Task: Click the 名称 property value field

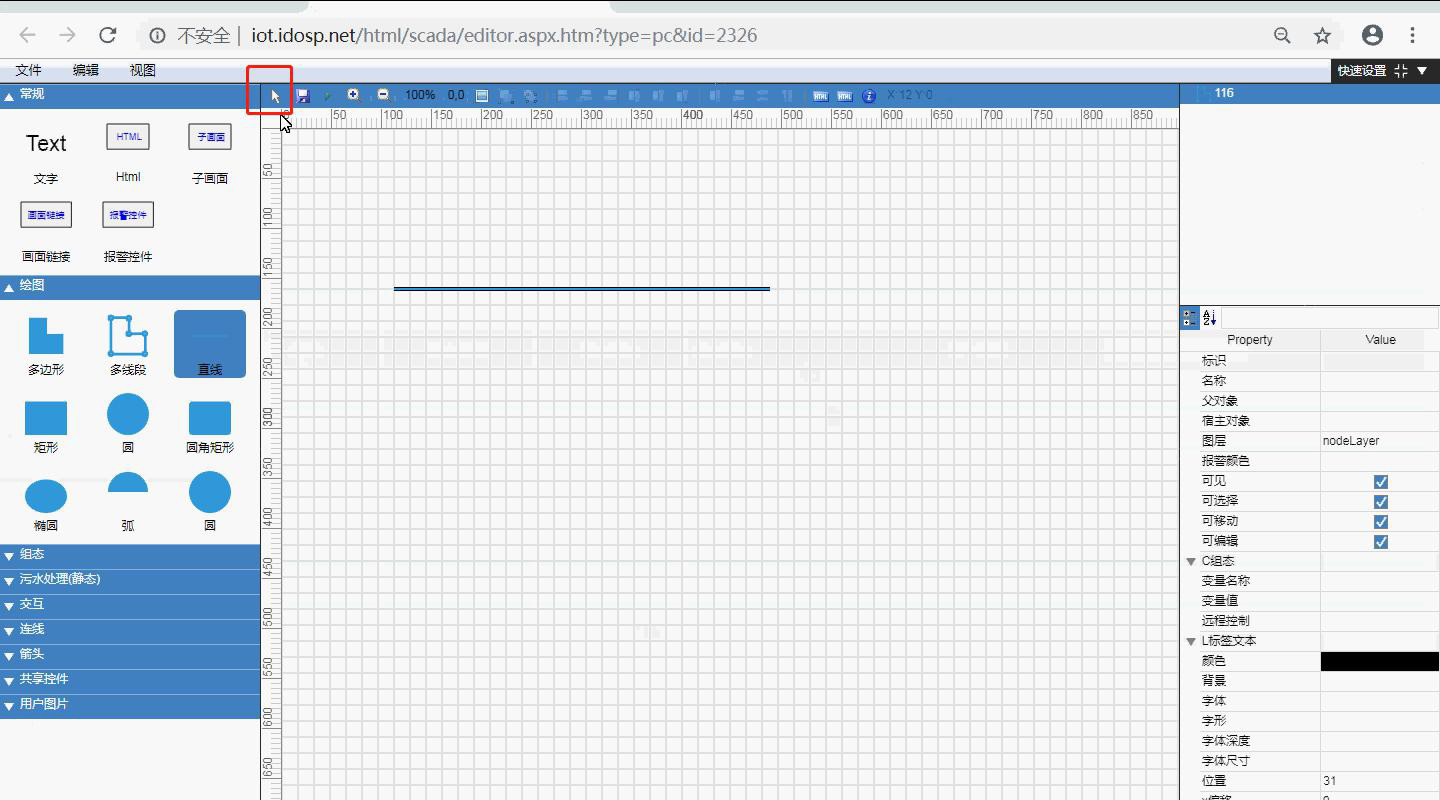Action: coord(1379,381)
